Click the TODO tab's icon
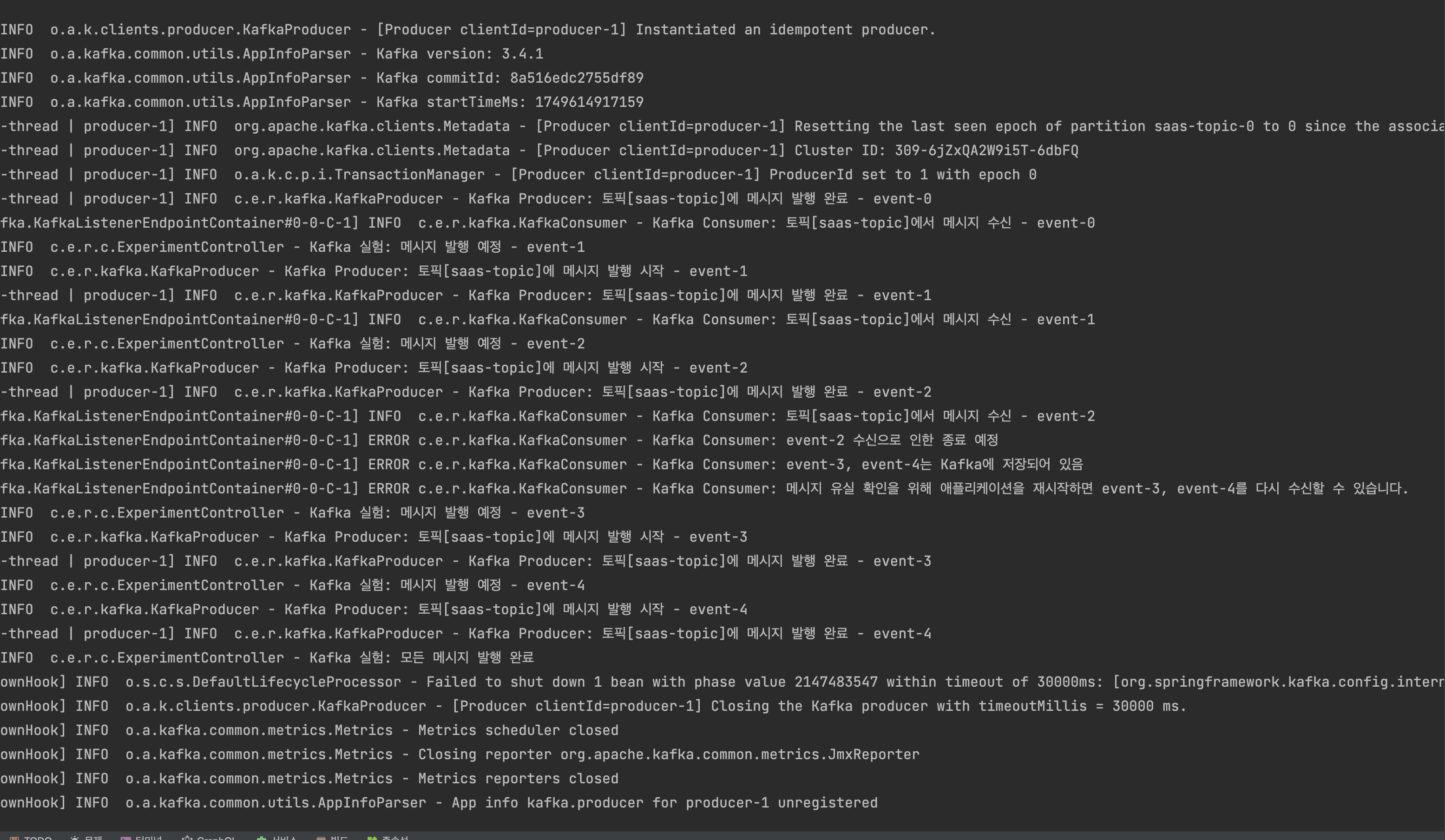This screenshot has height=840, width=1445. click(x=14, y=838)
